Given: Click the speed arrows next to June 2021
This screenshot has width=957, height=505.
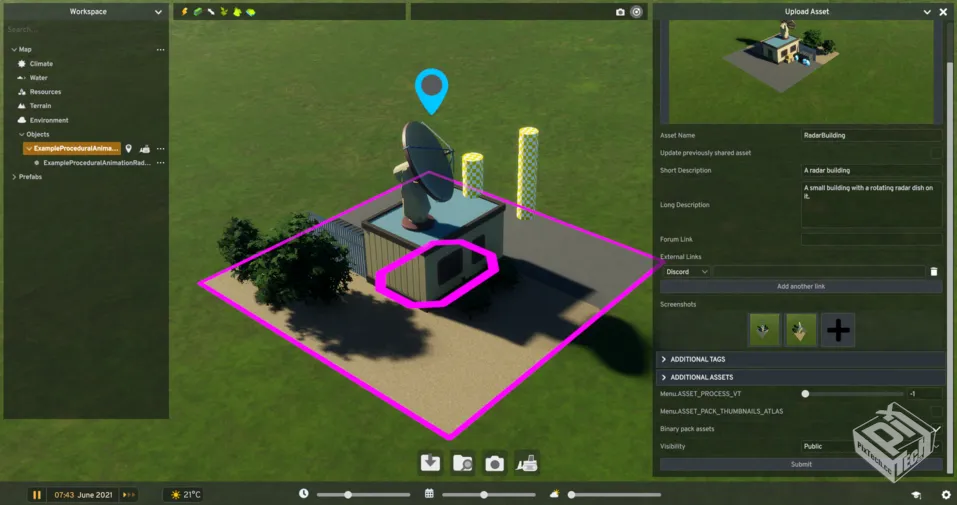Looking at the screenshot, I should point(129,495).
